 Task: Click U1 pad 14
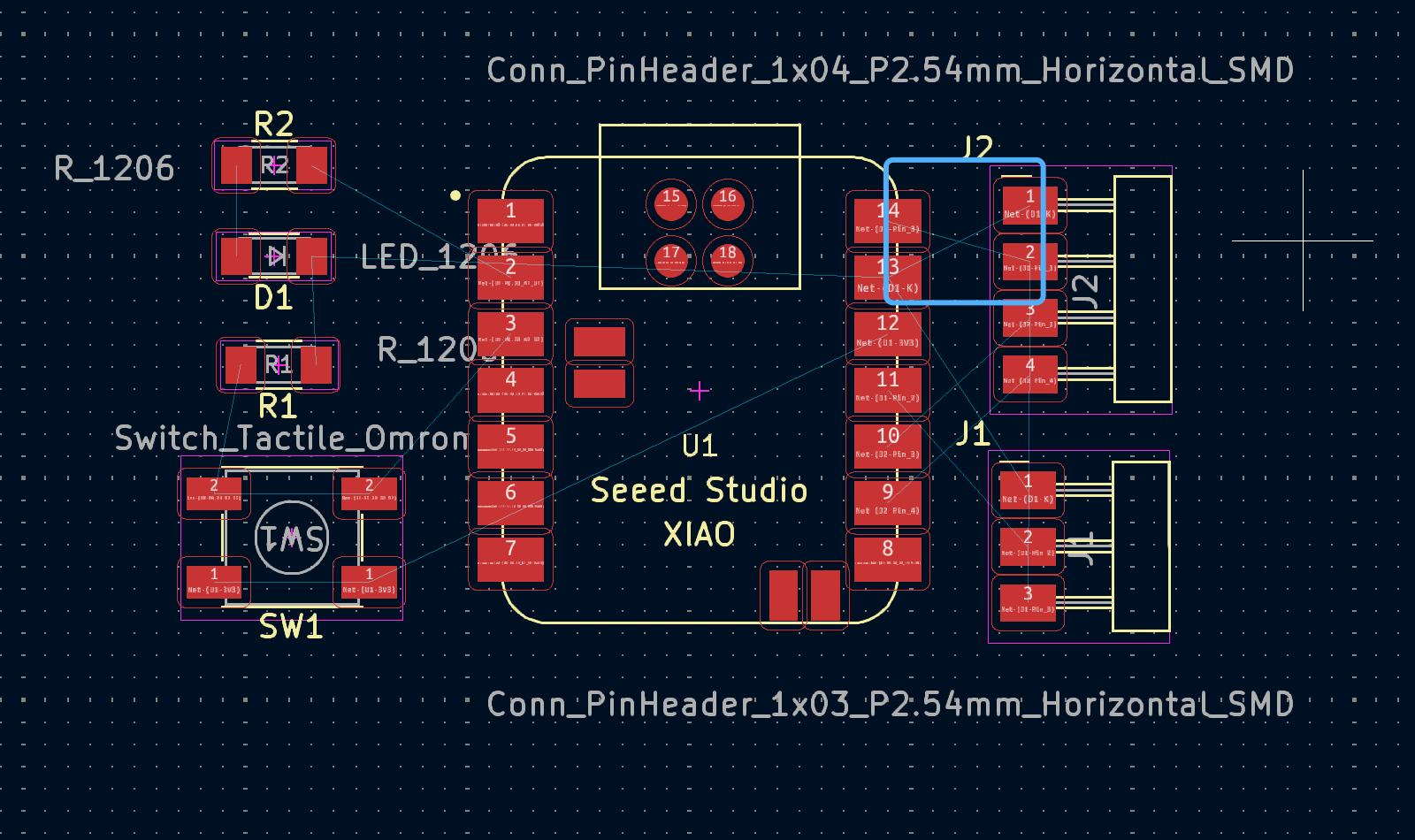888,220
